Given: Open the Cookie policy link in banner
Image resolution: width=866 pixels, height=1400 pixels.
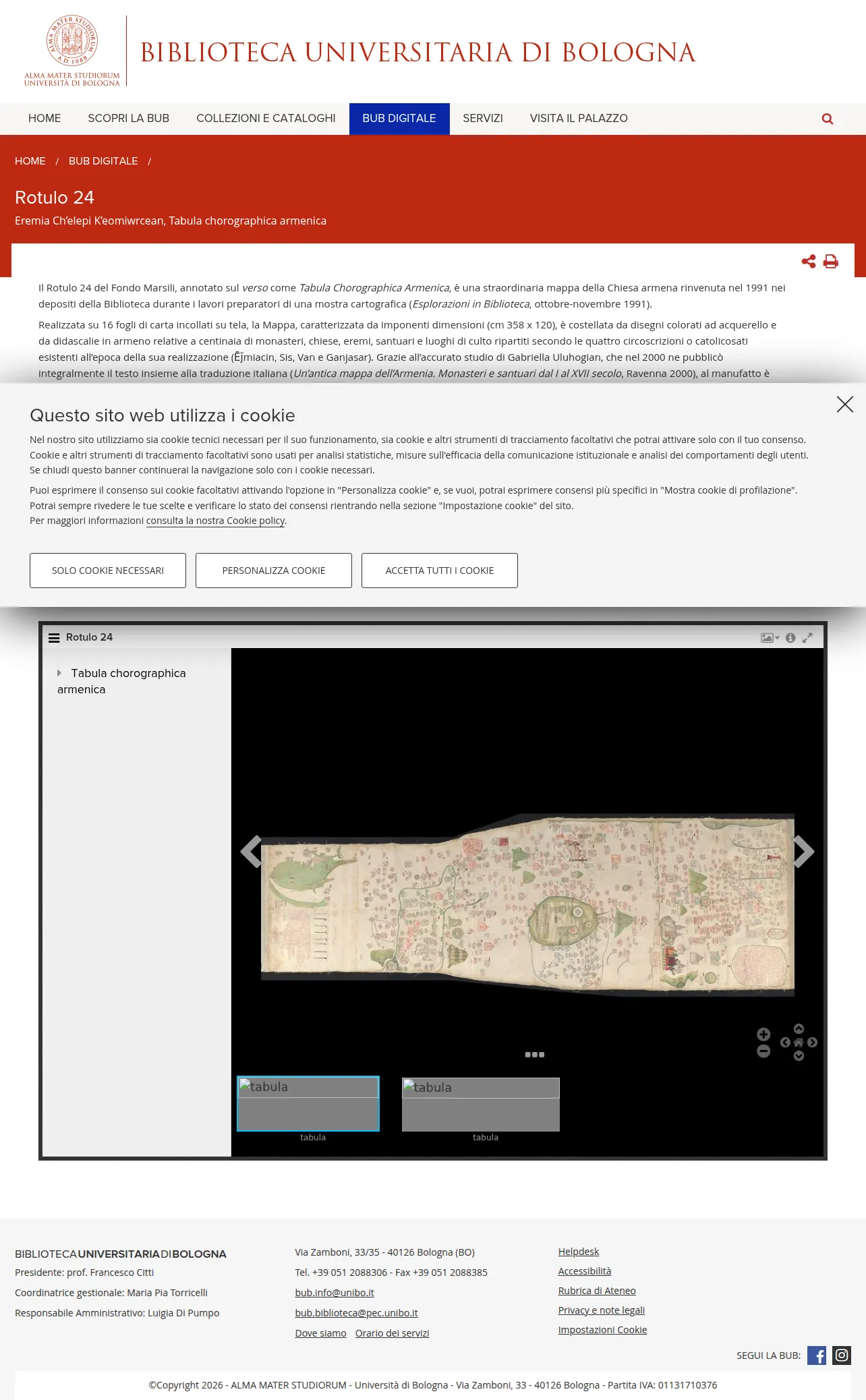Looking at the screenshot, I should 216,521.
